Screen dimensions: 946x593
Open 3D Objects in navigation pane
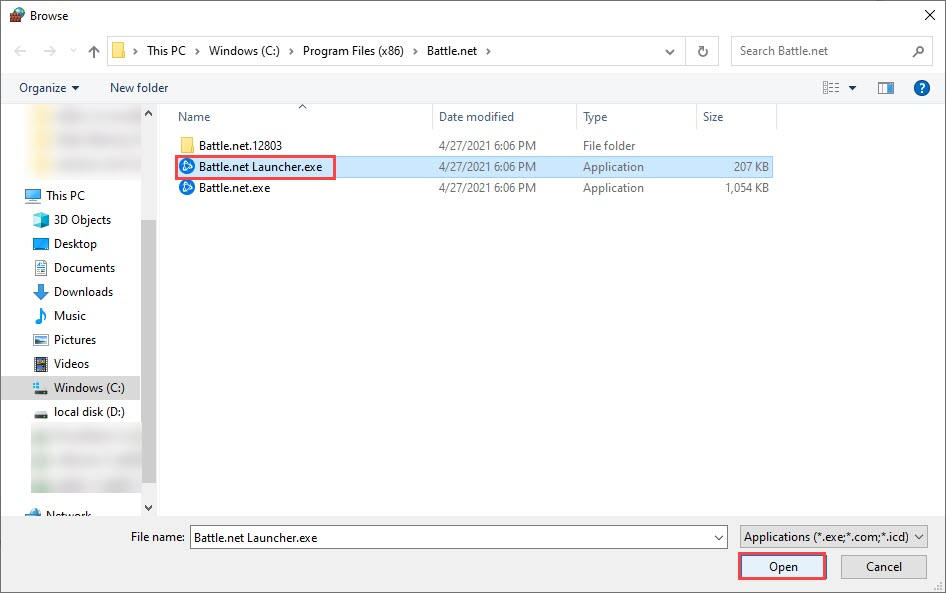(x=82, y=220)
